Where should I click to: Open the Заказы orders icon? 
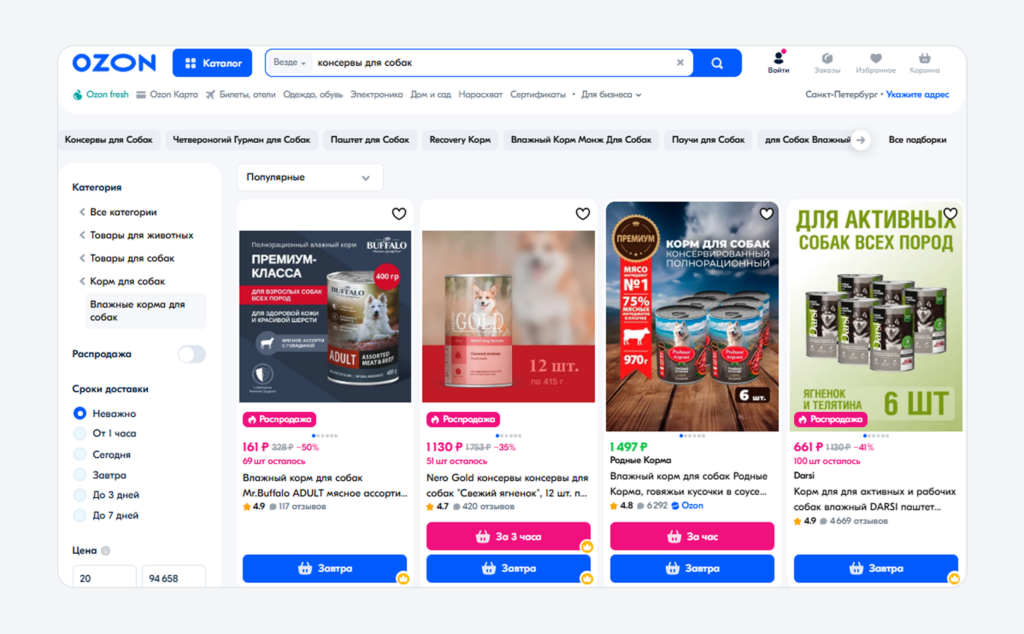pyautogui.click(x=827, y=63)
